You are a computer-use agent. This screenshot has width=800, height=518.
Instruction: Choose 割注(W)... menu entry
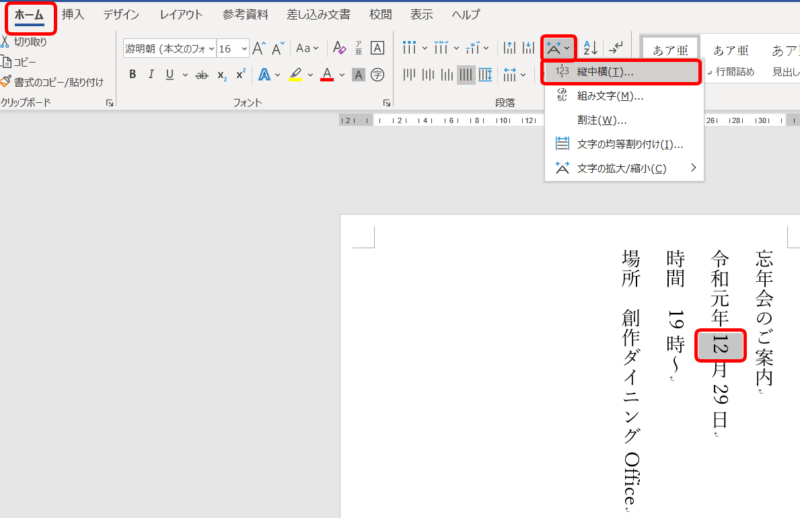click(x=624, y=120)
